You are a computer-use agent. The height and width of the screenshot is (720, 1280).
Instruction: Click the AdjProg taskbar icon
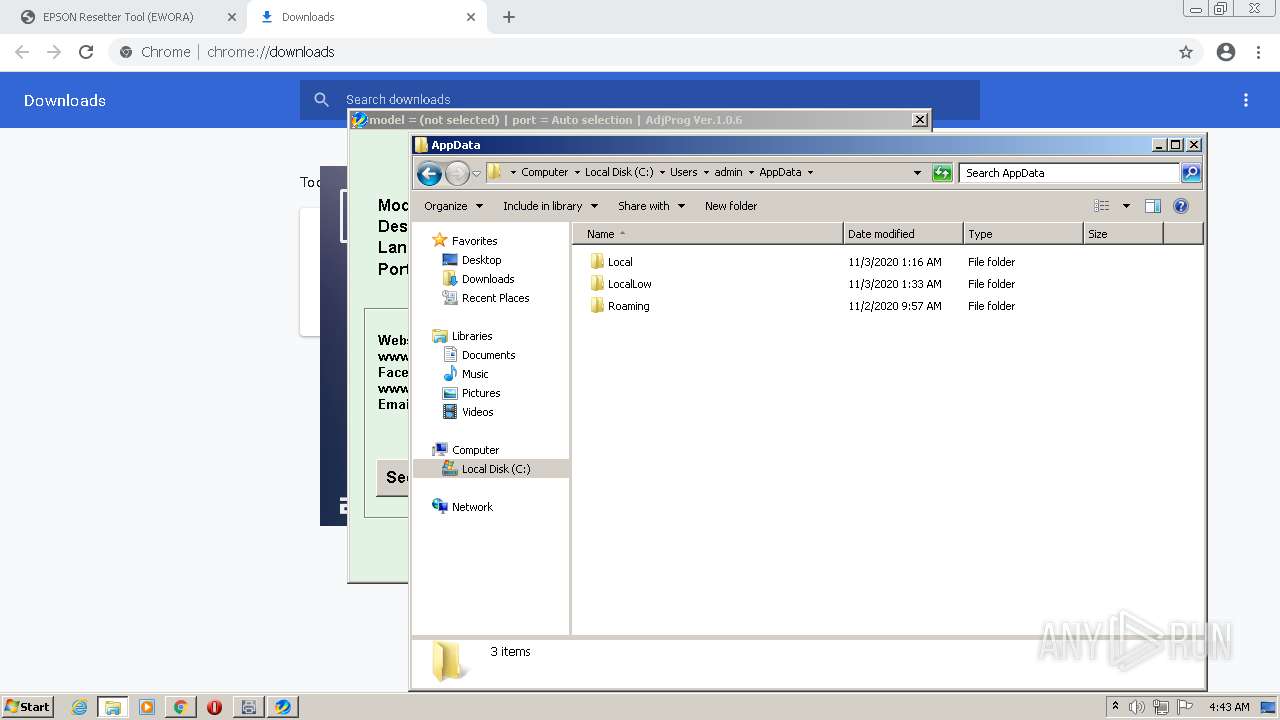(283, 707)
